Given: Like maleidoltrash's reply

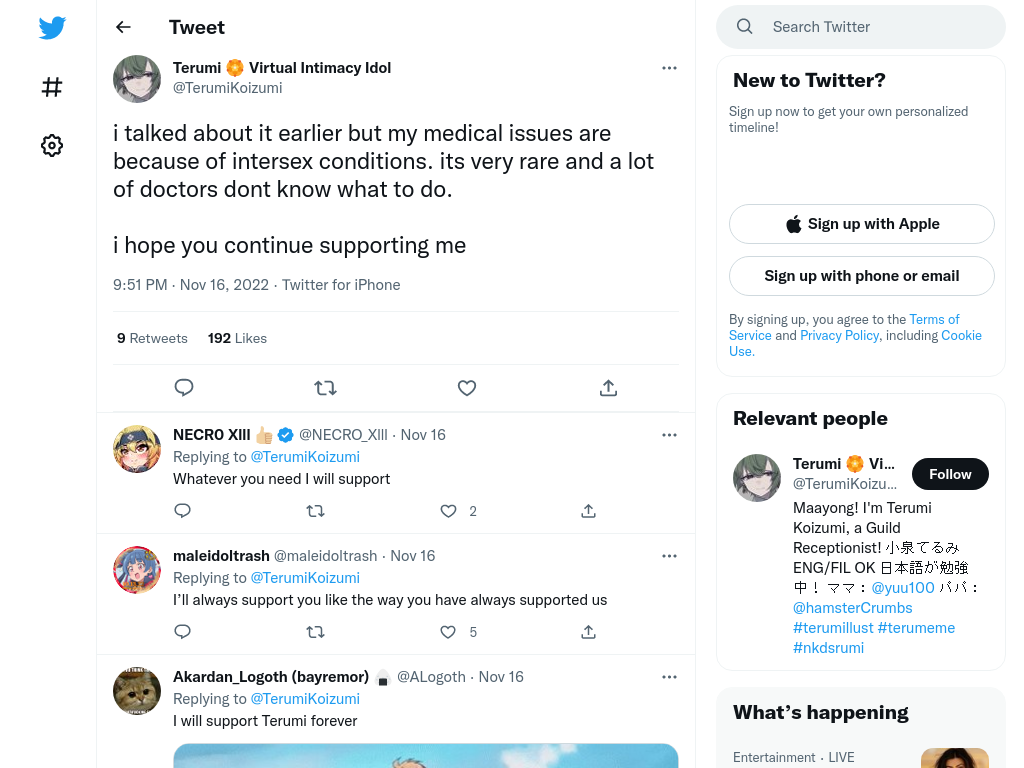Looking at the screenshot, I should coord(448,632).
